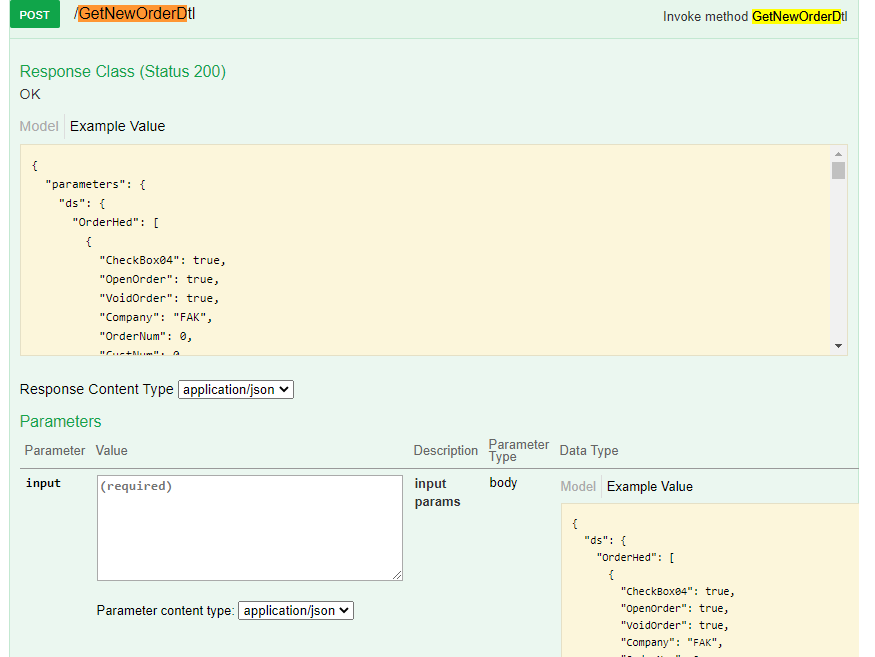Switch to Model tab under Response Class
The width and height of the screenshot is (875, 657).
(39, 126)
